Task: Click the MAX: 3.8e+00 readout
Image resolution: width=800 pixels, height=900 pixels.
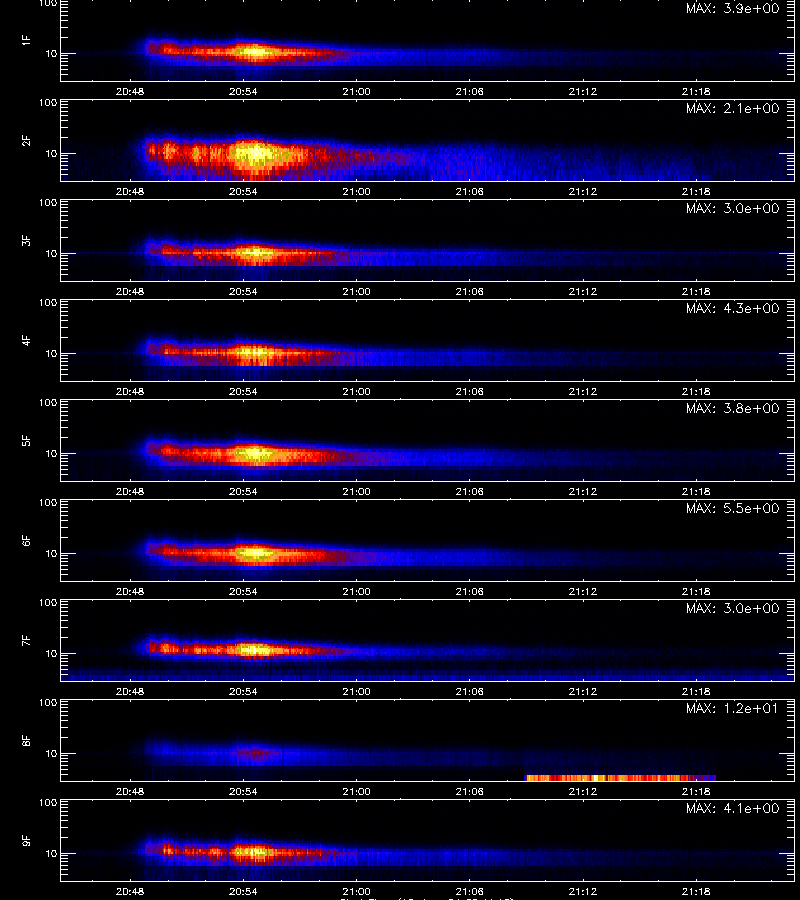Action: (x=732, y=408)
